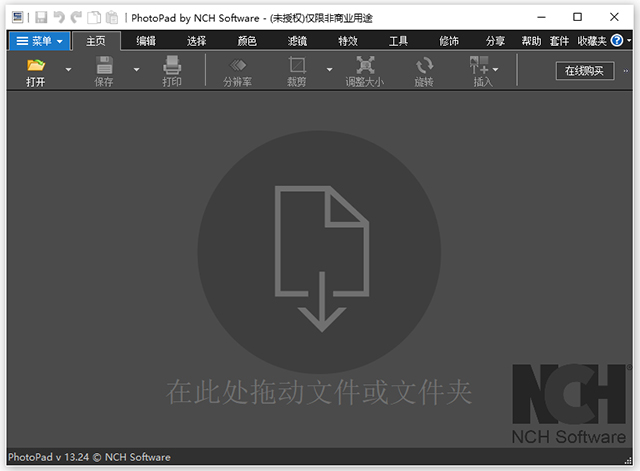Switch to the 选择 tab
Screen dimensions: 640x471
point(197,41)
